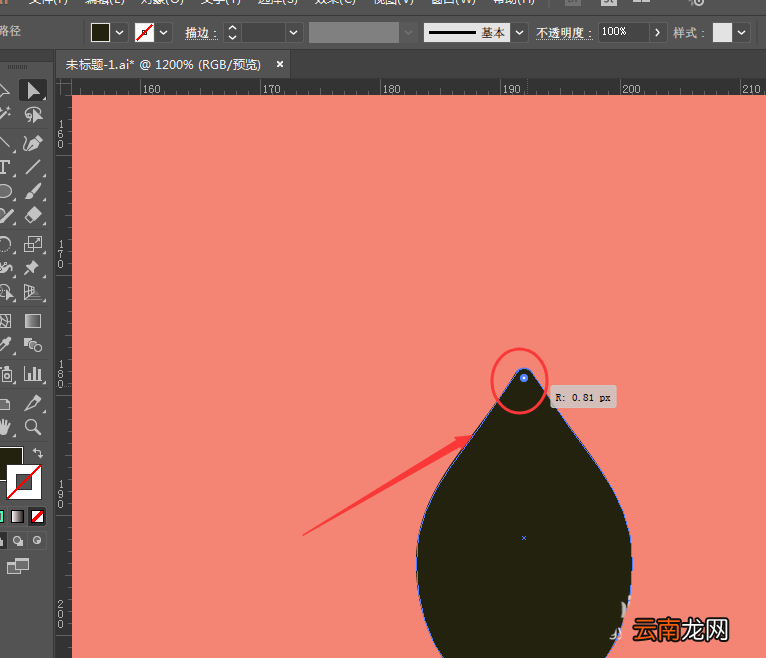Screen dimensions: 766x658
Task: Step the stroke weight with the arrows
Action: [233, 33]
